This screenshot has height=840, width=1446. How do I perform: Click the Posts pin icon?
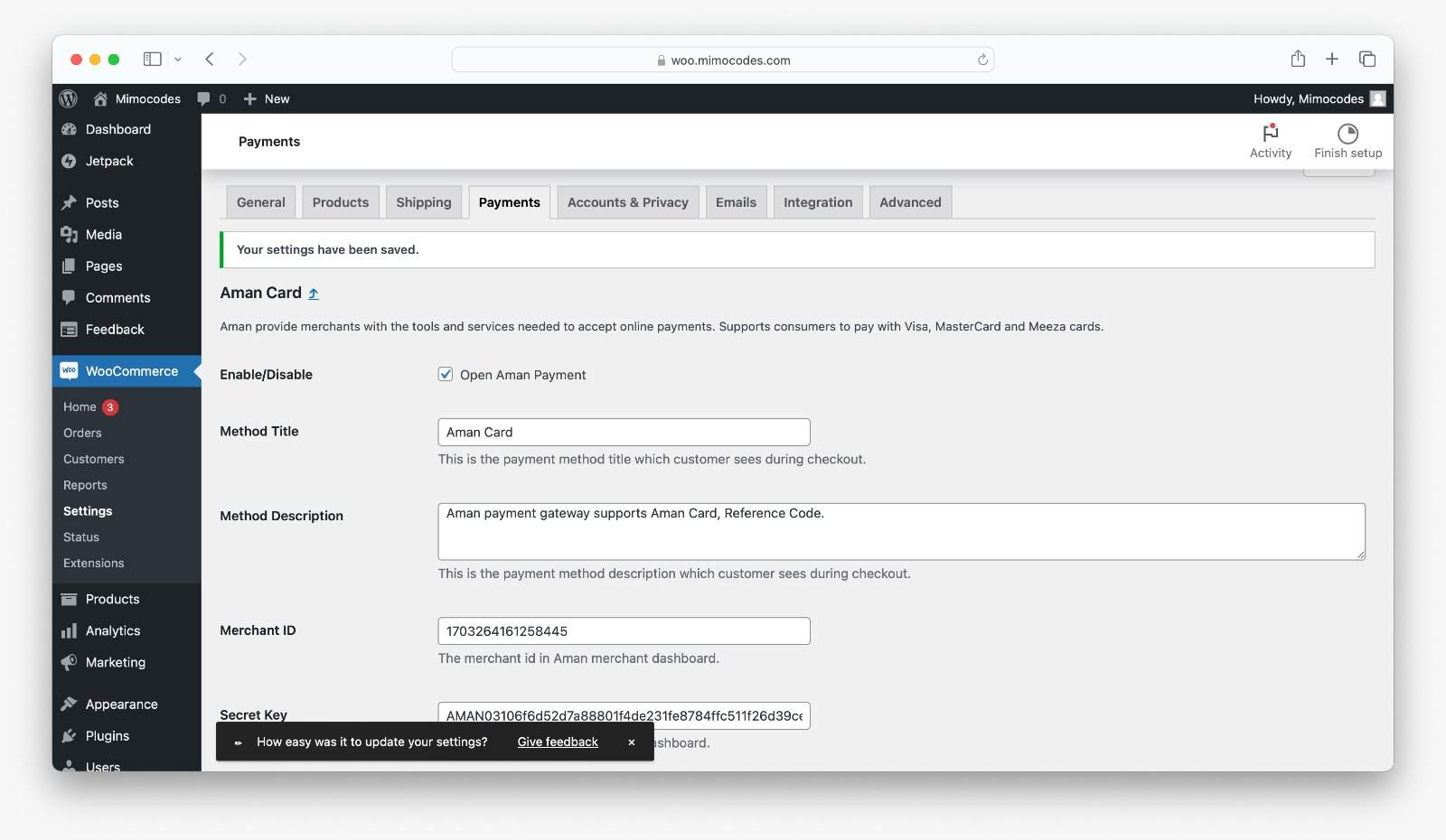click(x=69, y=202)
